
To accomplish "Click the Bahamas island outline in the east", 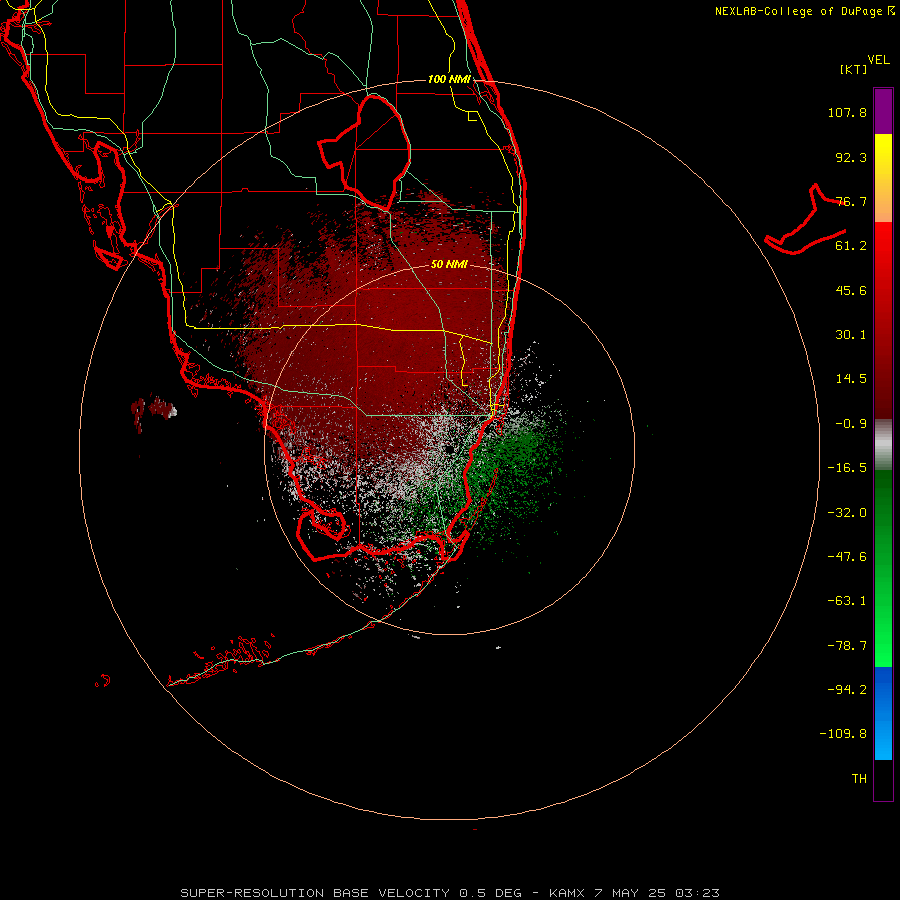I will (x=805, y=220).
